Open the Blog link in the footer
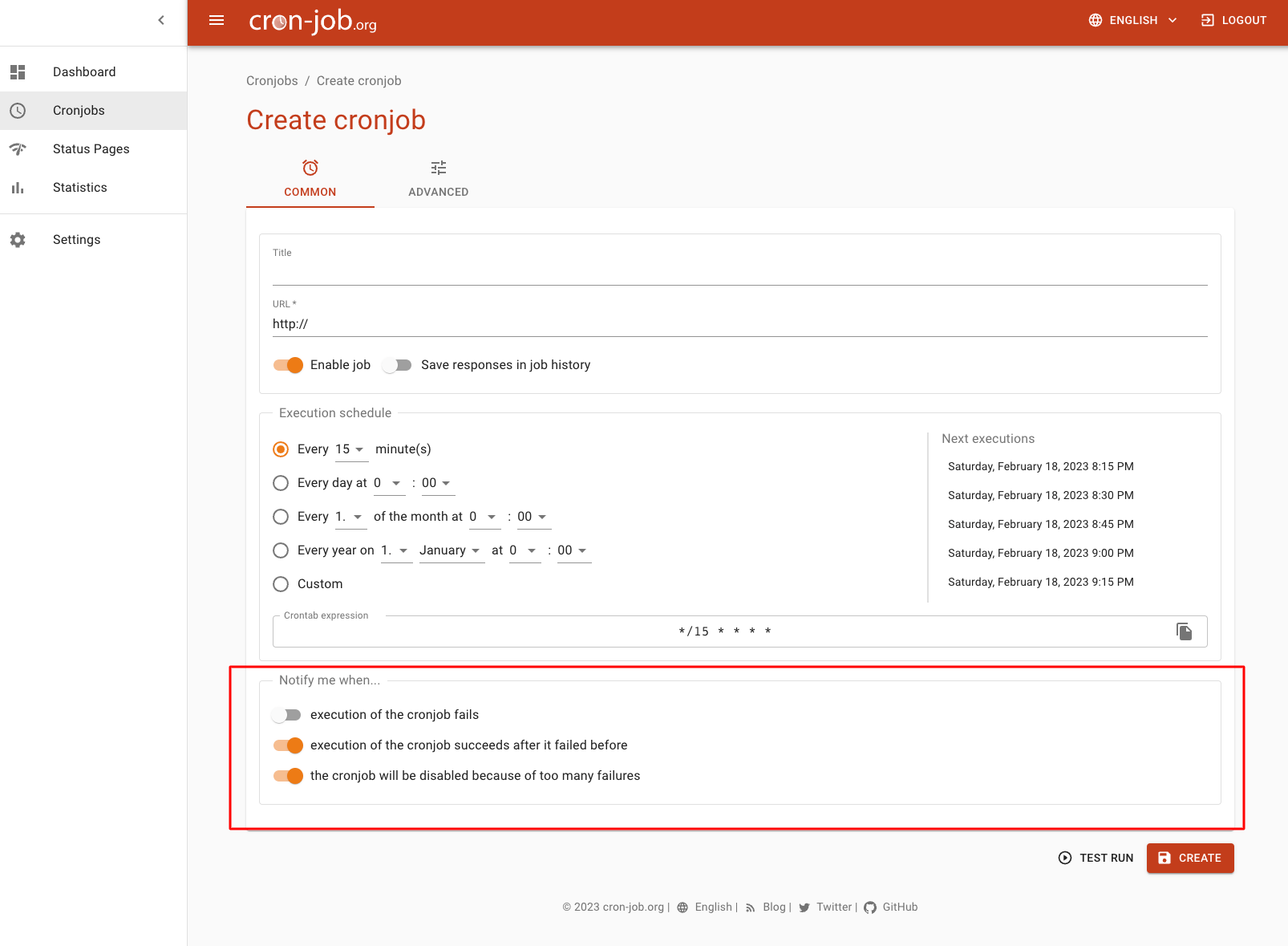Viewport: 1288px width, 946px height. 774,907
